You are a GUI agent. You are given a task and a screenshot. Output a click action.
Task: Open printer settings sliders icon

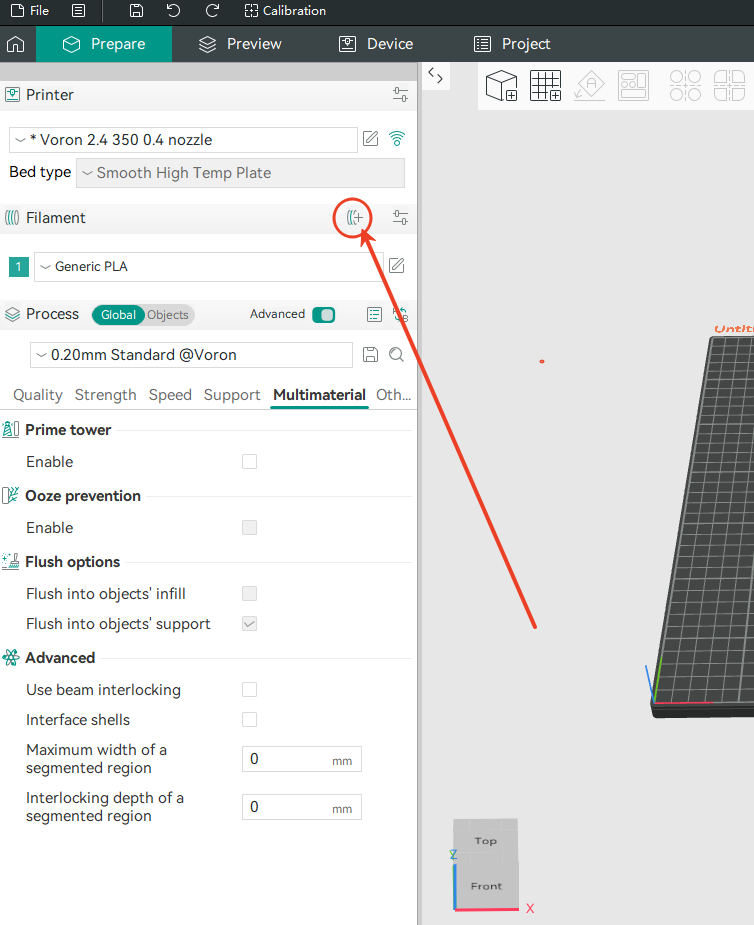(x=400, y=95)
